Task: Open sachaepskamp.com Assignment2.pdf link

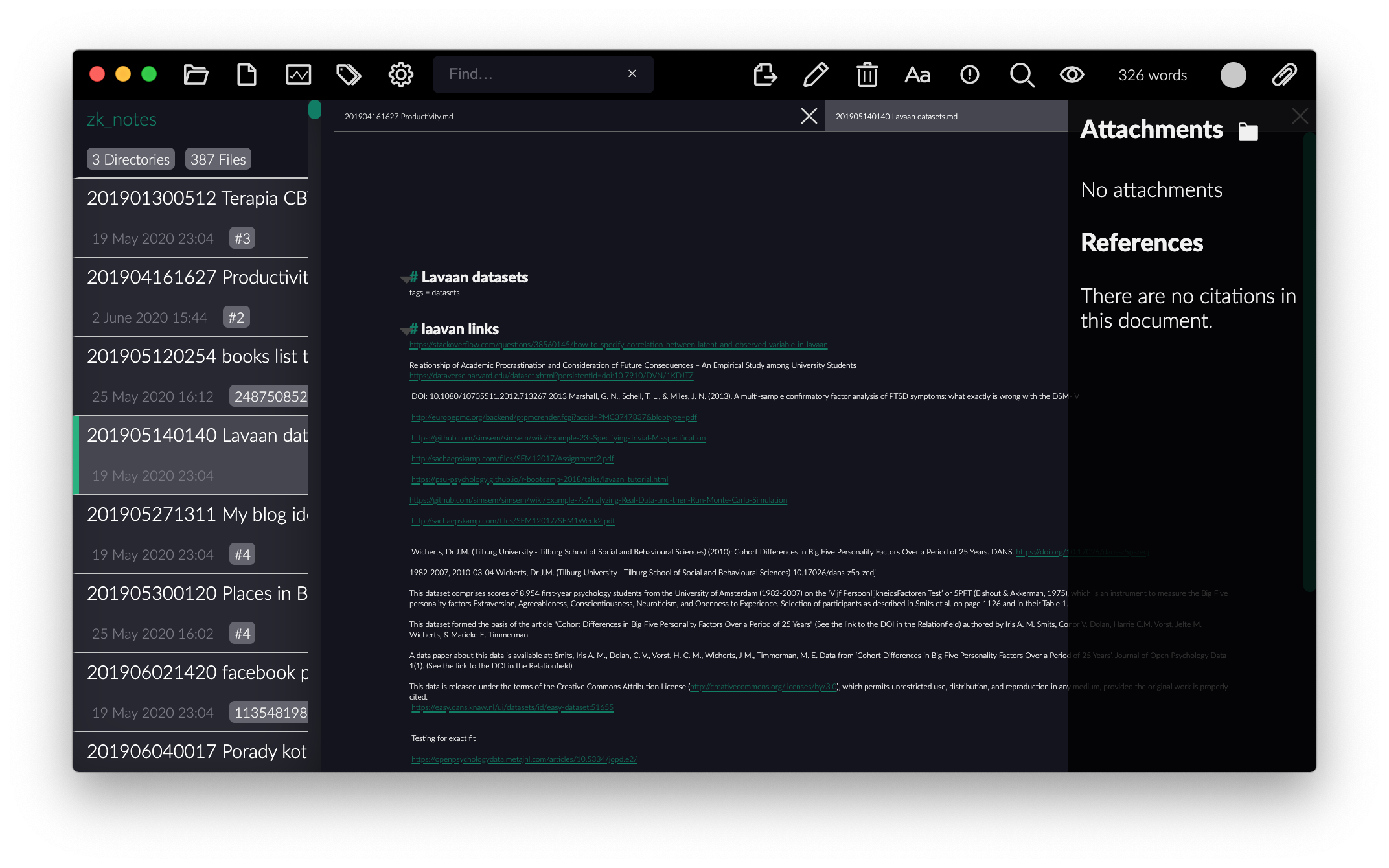Action: (x=512, y=459)
